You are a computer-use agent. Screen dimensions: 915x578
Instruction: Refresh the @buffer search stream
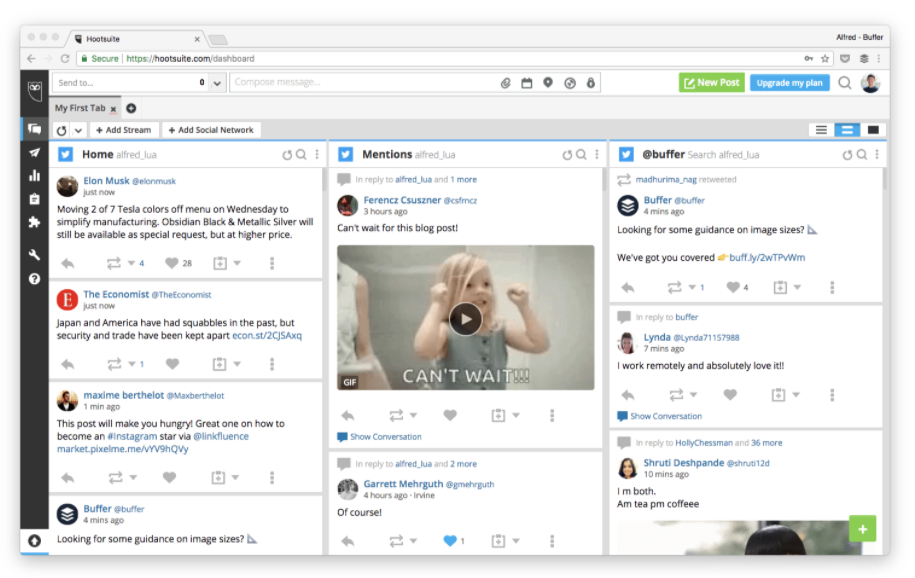point(847,155)
